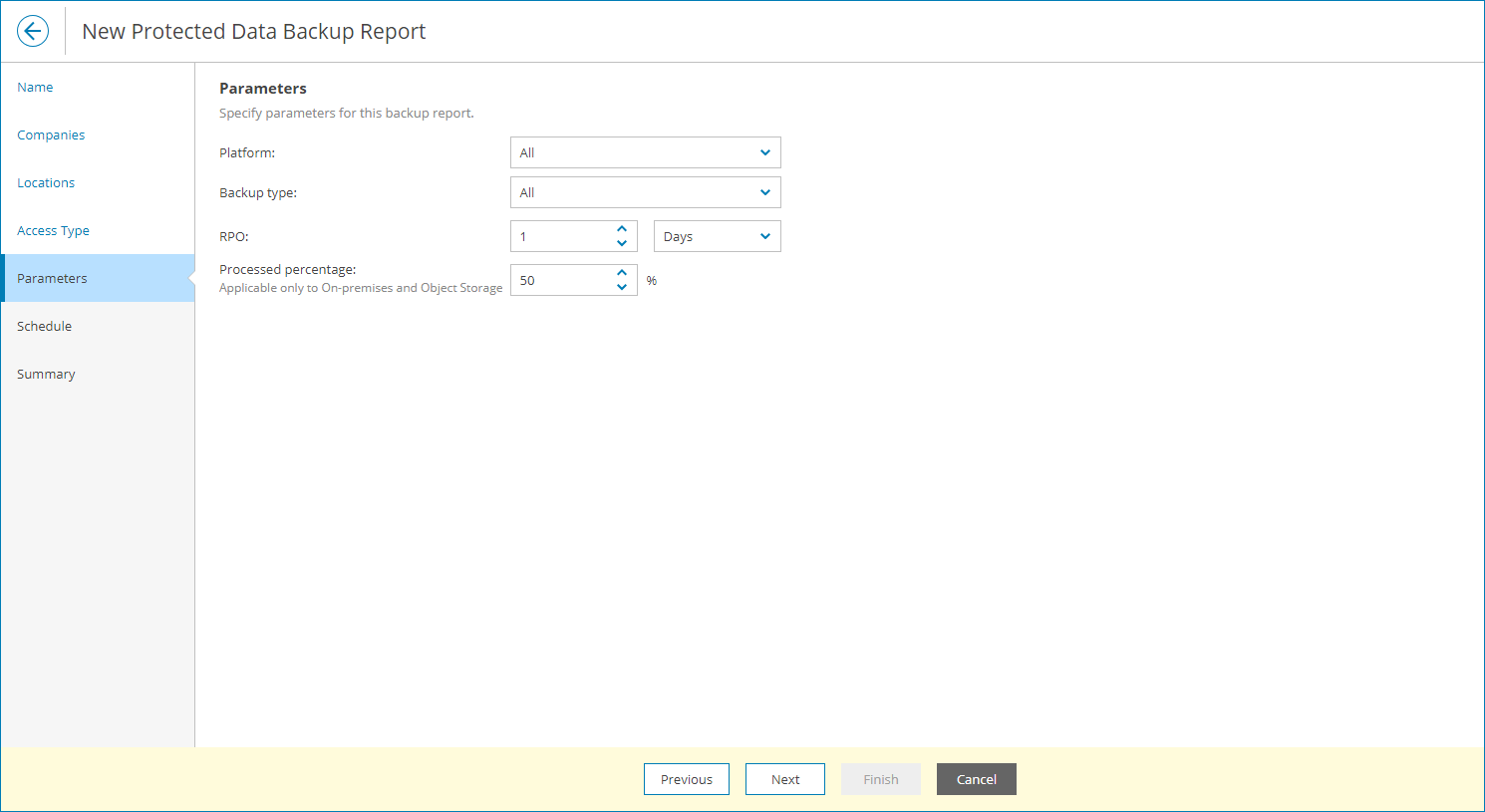
Task: View the Summary step
Action: [x=46, y=374]
